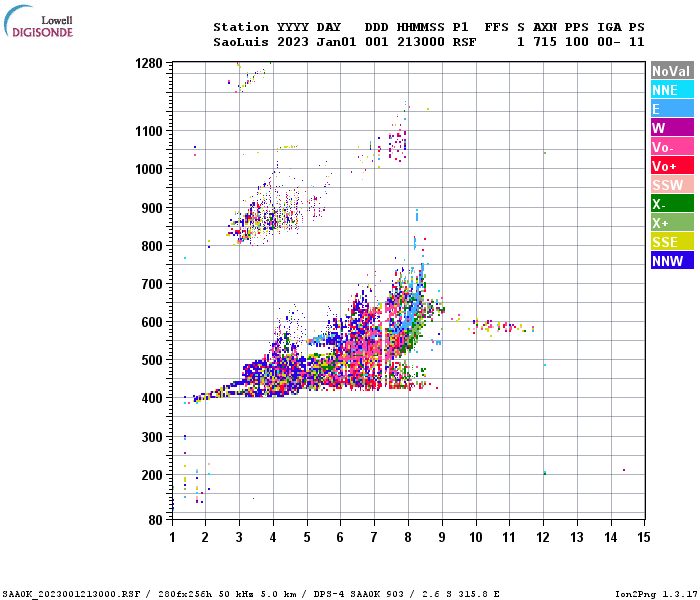Select the Vo+ red legend swatch
Image resolution: width=700 pixels, height=600 pixels.
pyautogui.click(x=672, y=166)
